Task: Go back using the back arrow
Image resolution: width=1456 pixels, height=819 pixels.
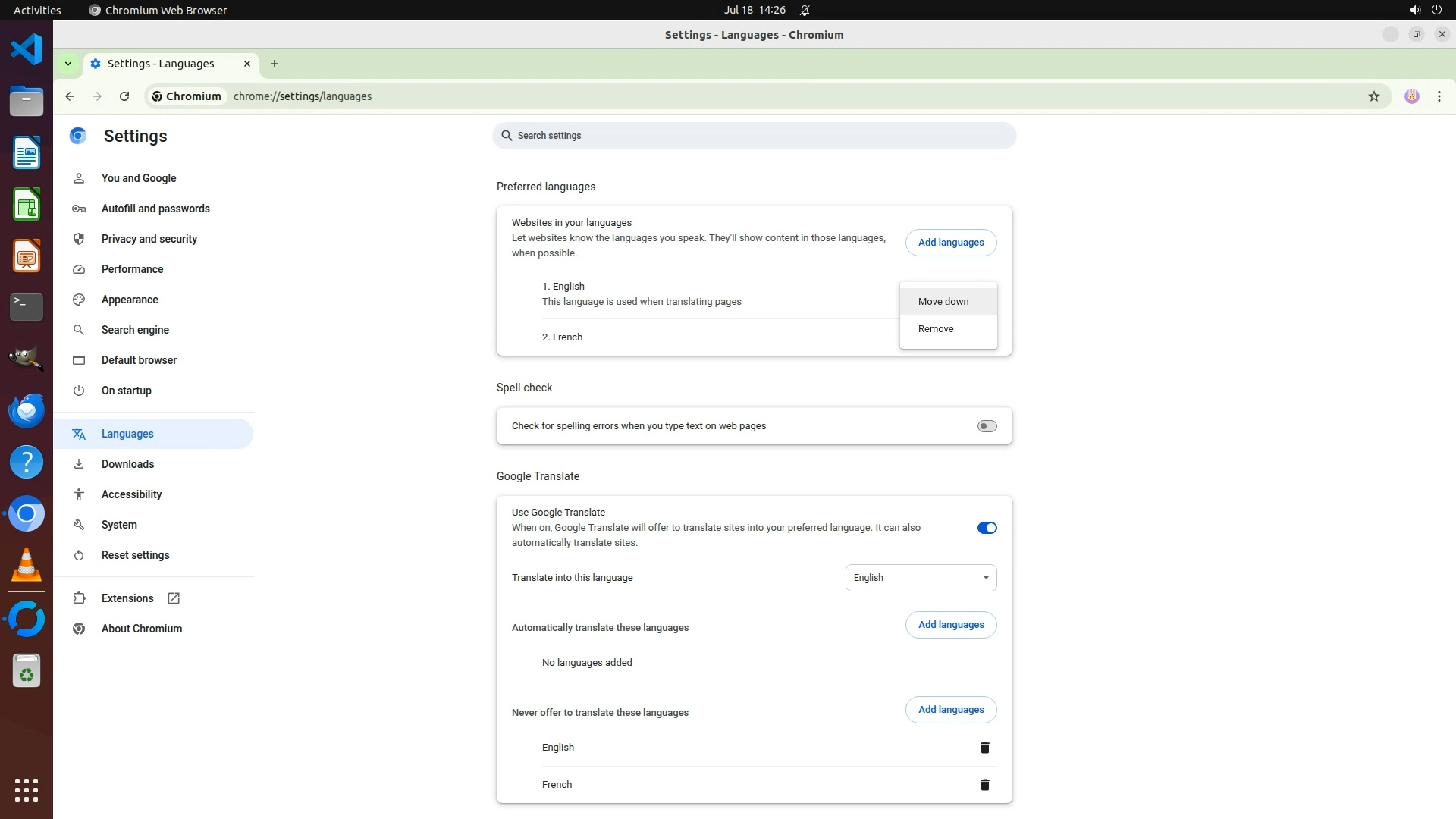Action: coord(70,96)
